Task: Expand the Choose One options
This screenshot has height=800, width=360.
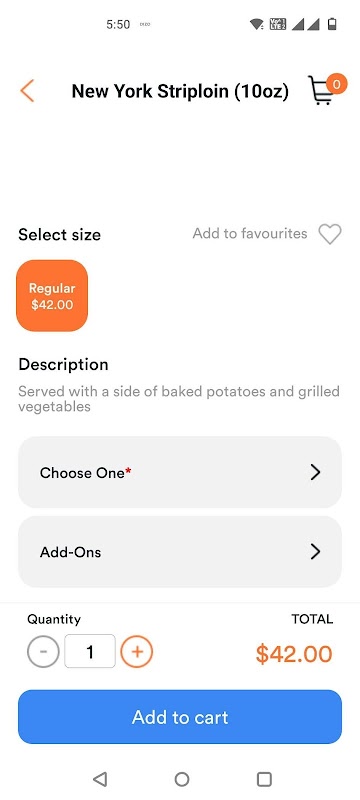Action: tap(180, 472)
